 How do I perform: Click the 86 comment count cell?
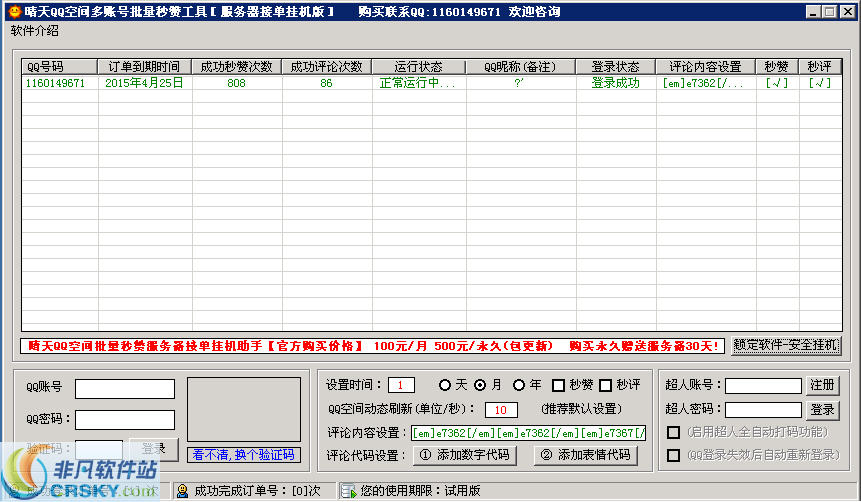[326, 83]
